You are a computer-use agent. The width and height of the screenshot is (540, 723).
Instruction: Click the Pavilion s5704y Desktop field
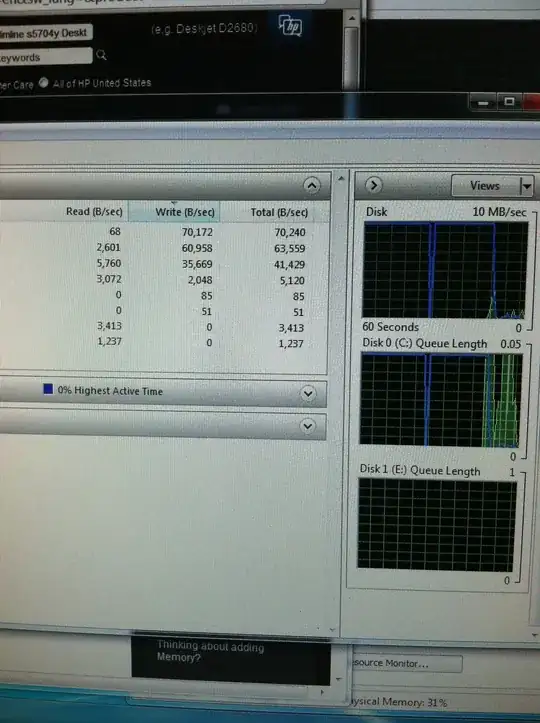(x=45, y=33)
